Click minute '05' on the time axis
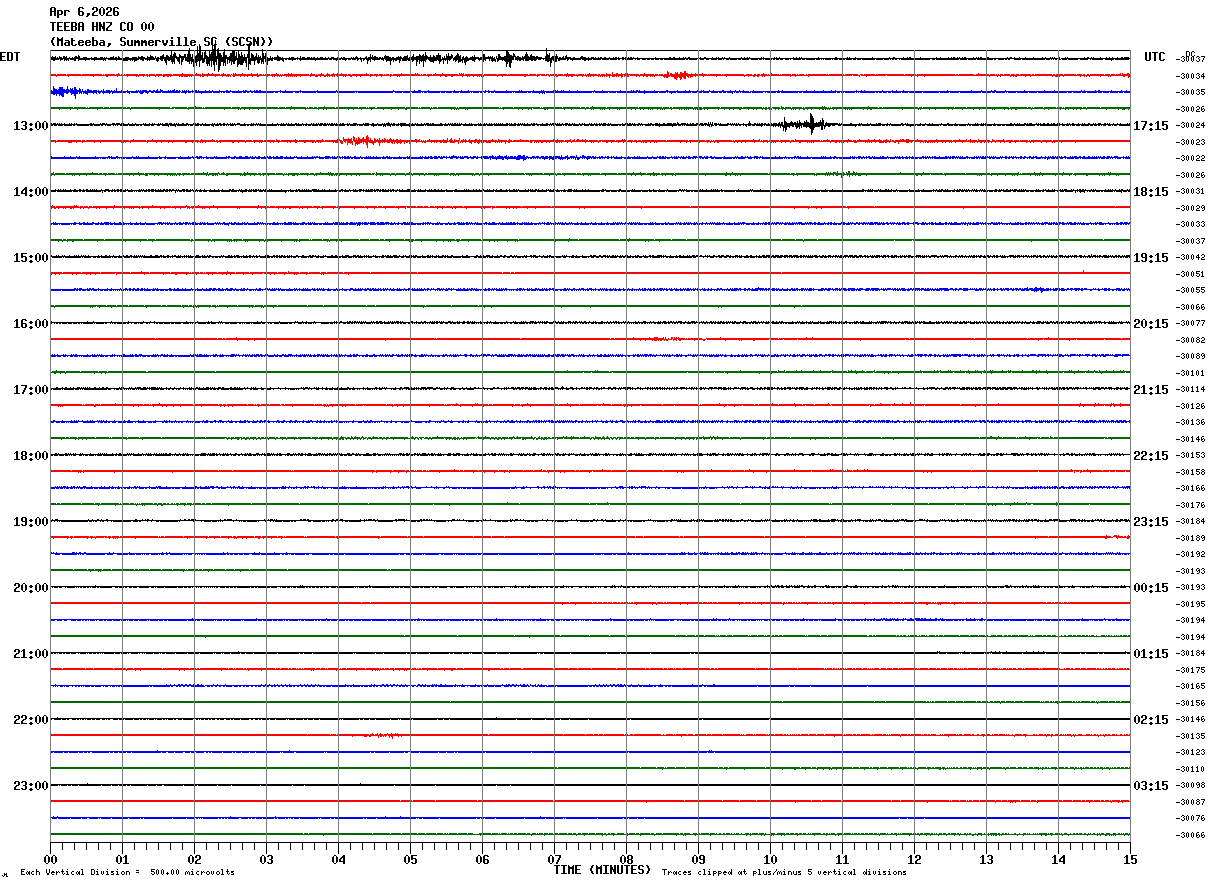The height and width of the screenshot is (886, 1210). tap(410, 859)
